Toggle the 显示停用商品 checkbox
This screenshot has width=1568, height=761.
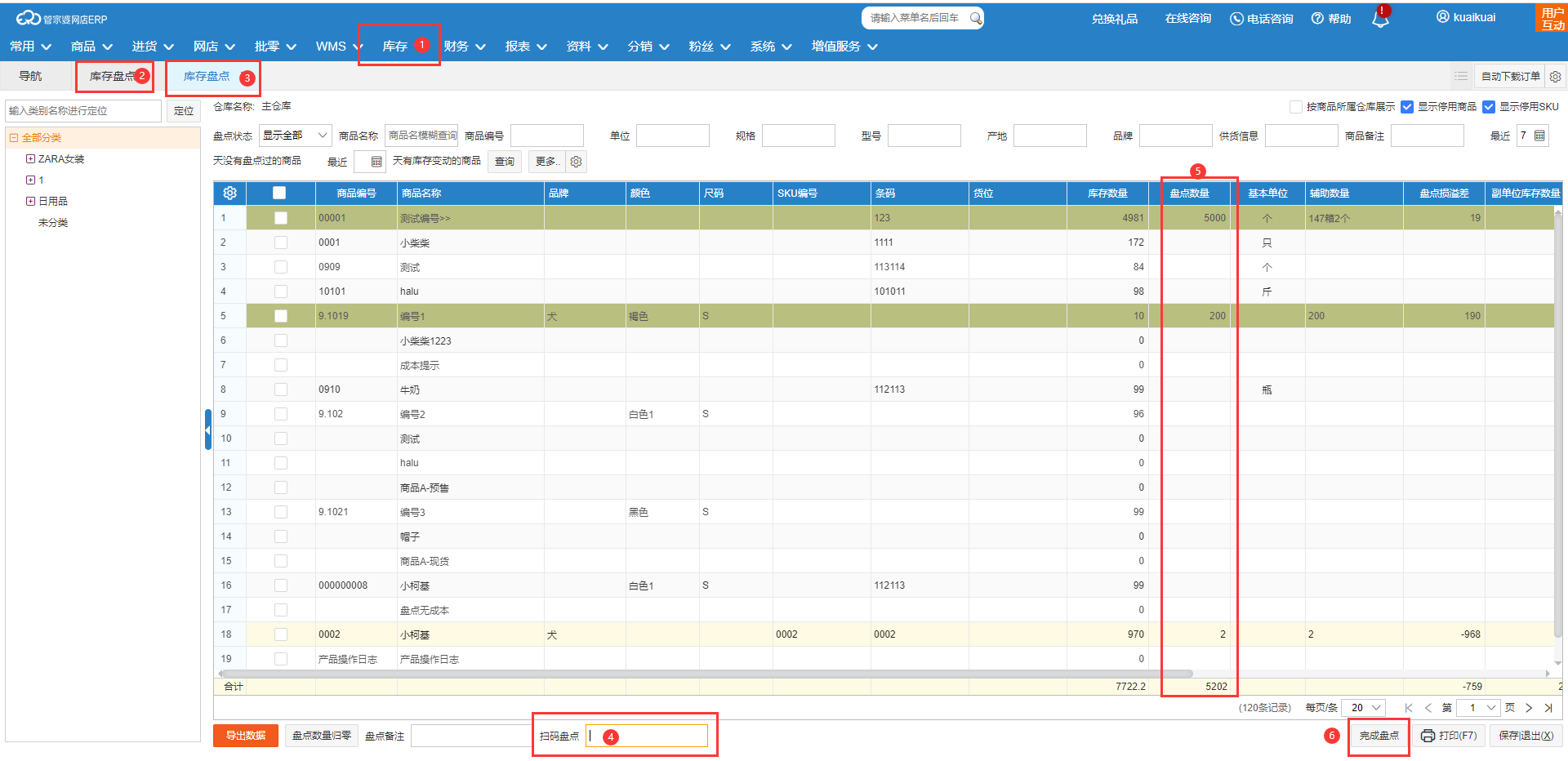click(x=1407, y=107)
